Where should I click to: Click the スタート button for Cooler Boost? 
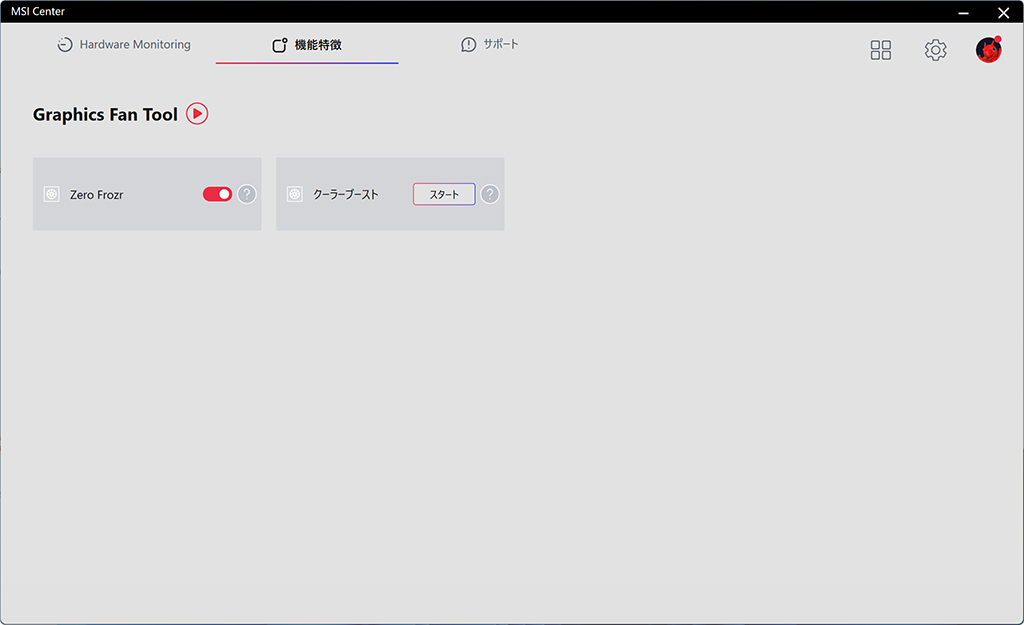coord(444,194)
